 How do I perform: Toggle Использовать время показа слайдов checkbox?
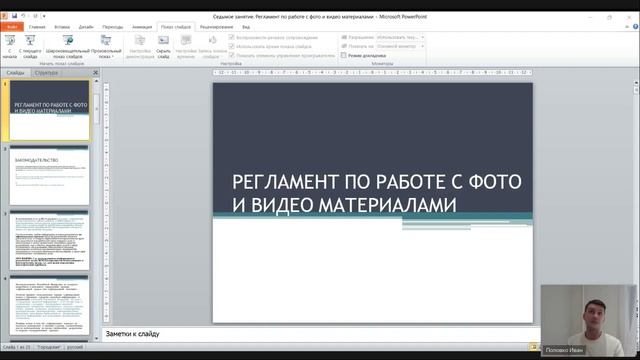[x=232, y=46]
